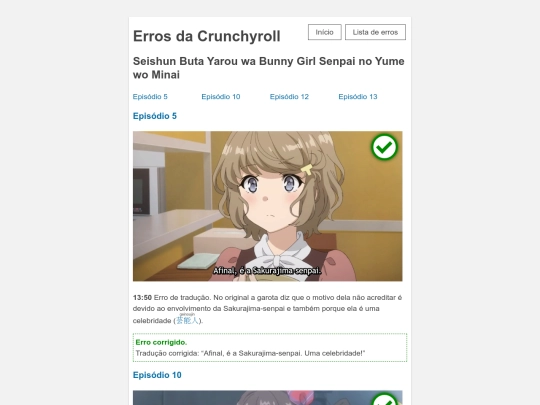Open the Início button
The width and height of the screenshot is (540, 405).
[x=324, y=32]
